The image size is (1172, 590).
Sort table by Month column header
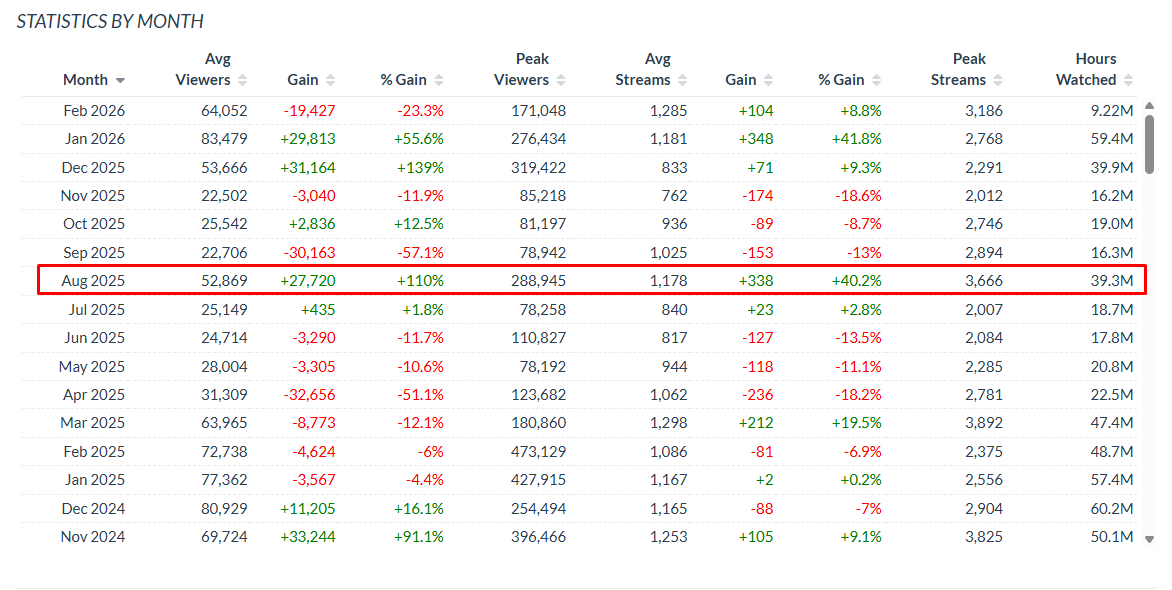(x=93, y=80)
